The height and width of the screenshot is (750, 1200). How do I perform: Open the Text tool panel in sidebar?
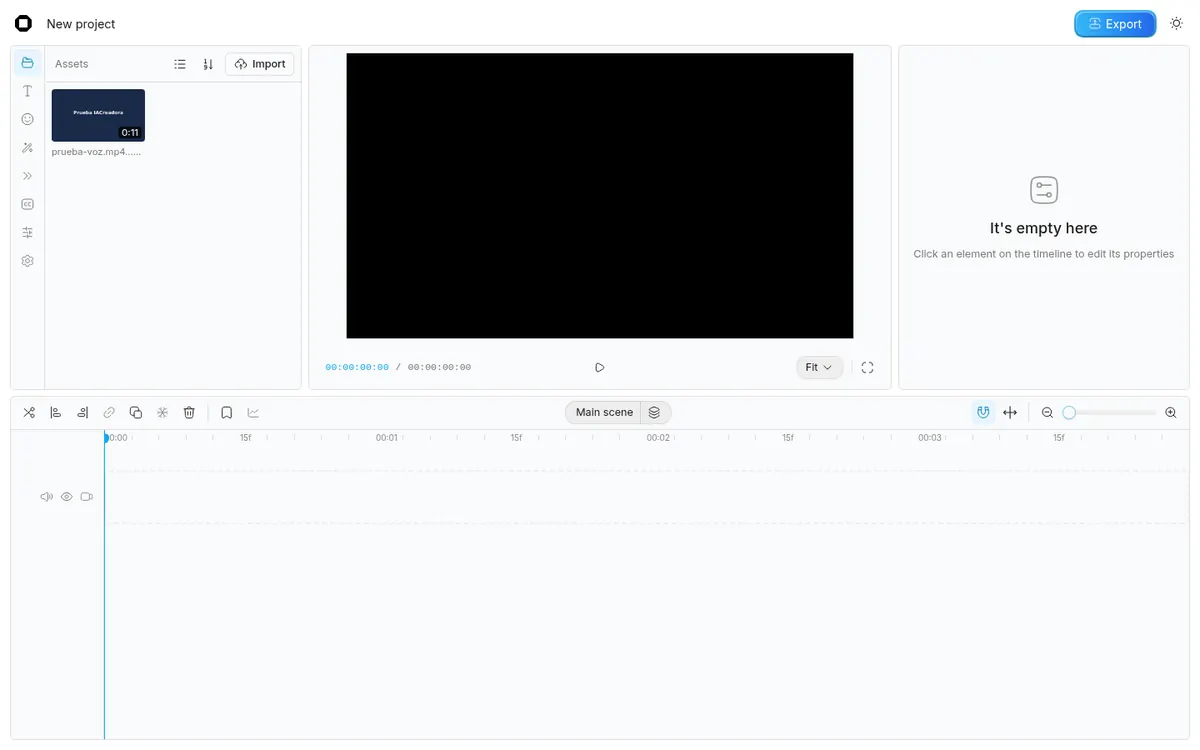(28, 91)
